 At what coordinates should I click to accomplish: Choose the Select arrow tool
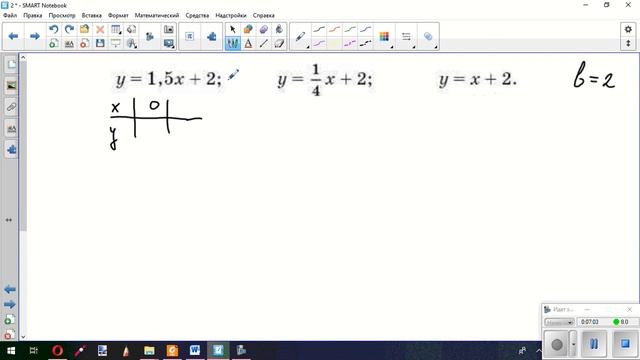[233, 29]
